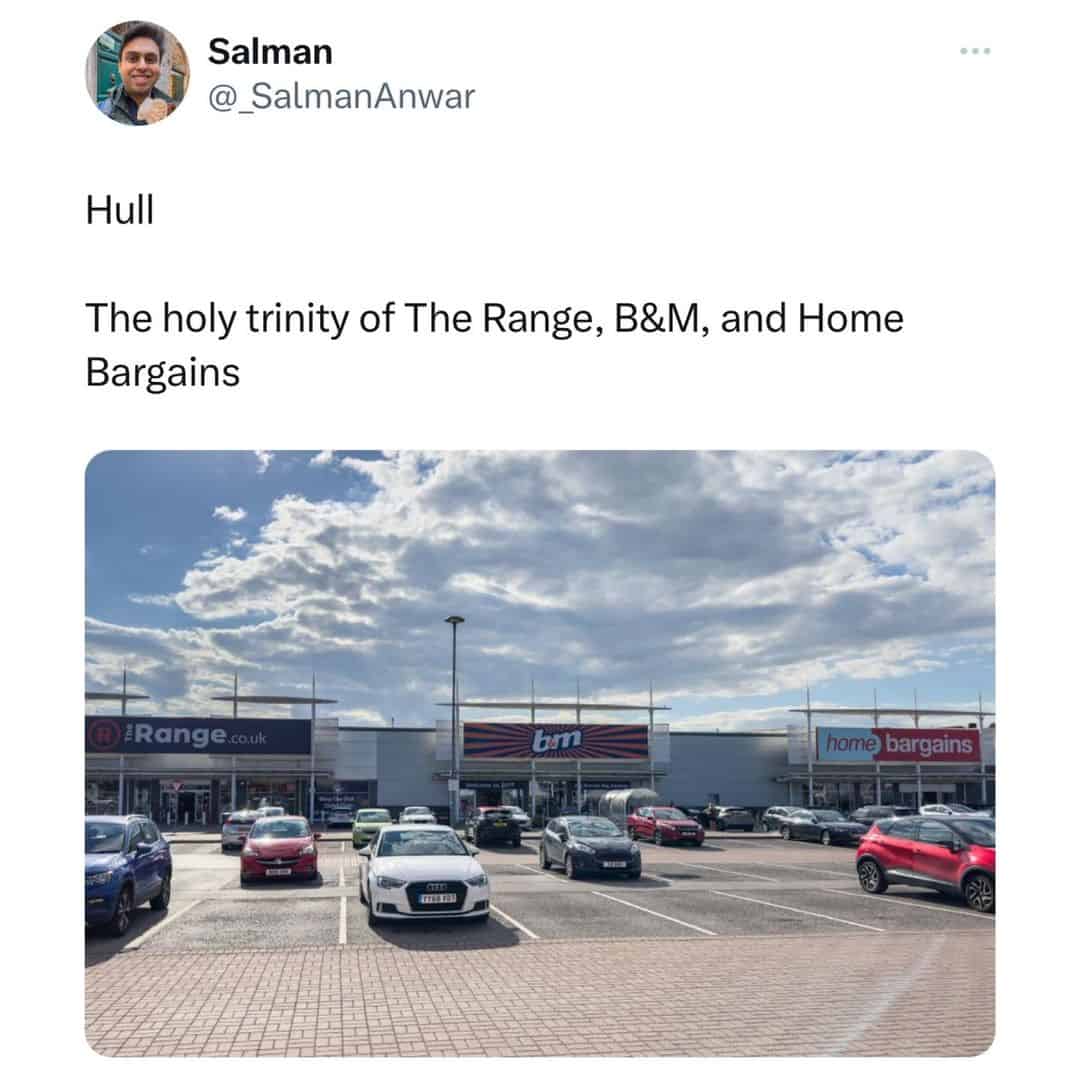Click the blue SUV at photo's left edge
Screen dimensions: 1080x1080
click(126, 872)
